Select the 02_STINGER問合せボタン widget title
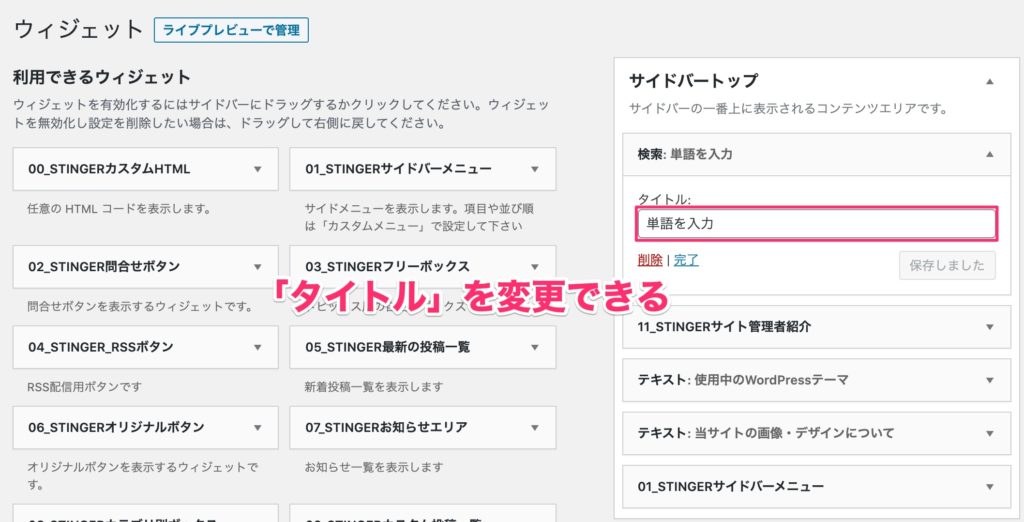 click(104, 267)
